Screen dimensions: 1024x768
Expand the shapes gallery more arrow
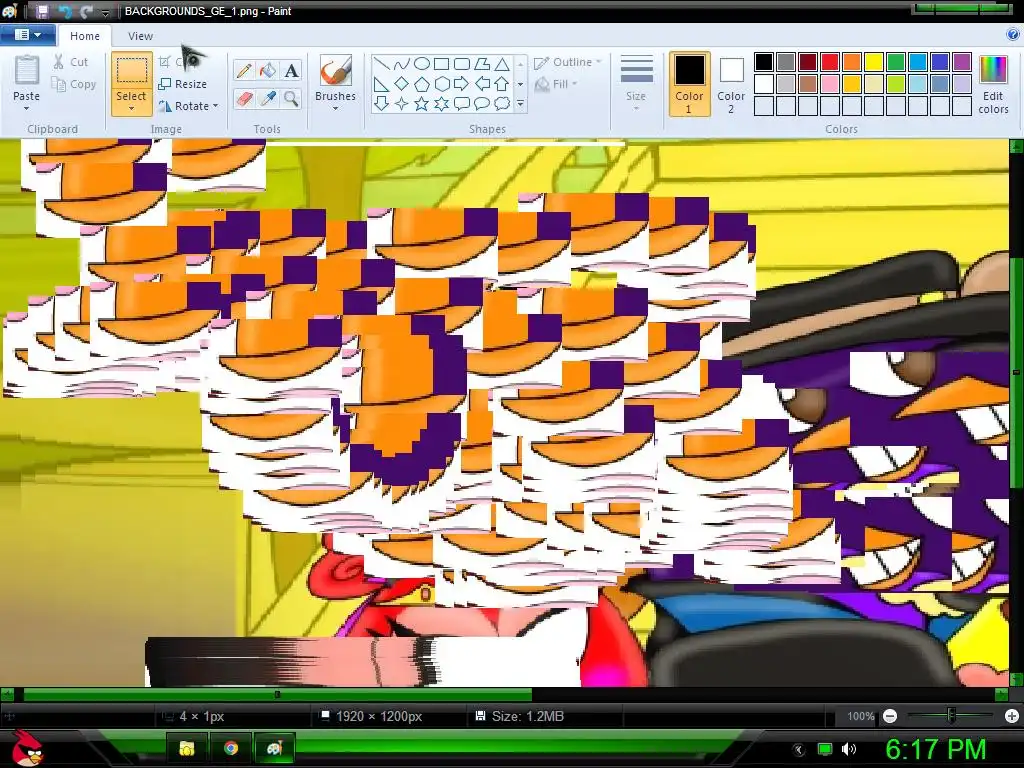point(520,103)
